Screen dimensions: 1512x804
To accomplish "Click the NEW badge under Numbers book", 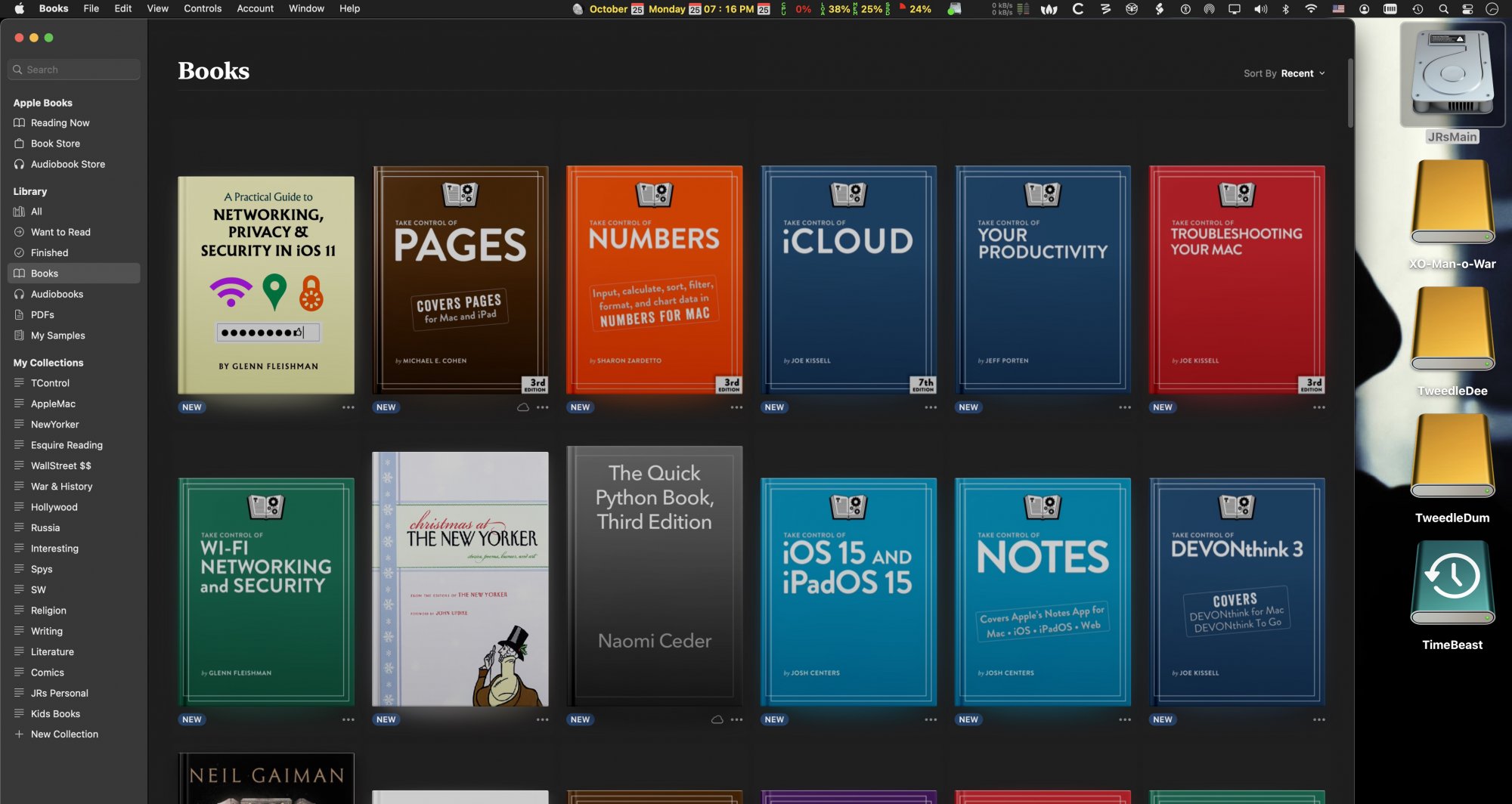I will (x=580, y=407).
